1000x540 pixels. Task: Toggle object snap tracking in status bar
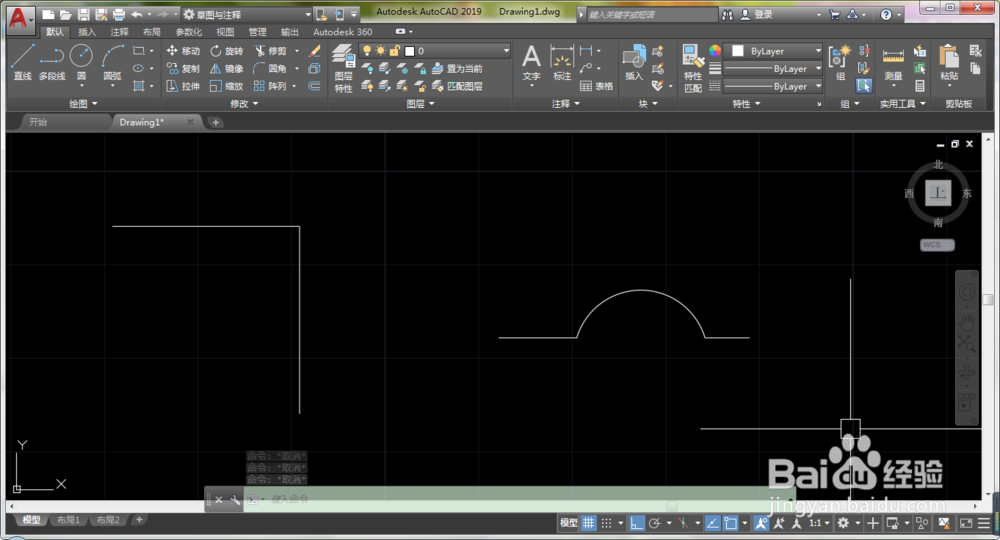tap(712, 523)
